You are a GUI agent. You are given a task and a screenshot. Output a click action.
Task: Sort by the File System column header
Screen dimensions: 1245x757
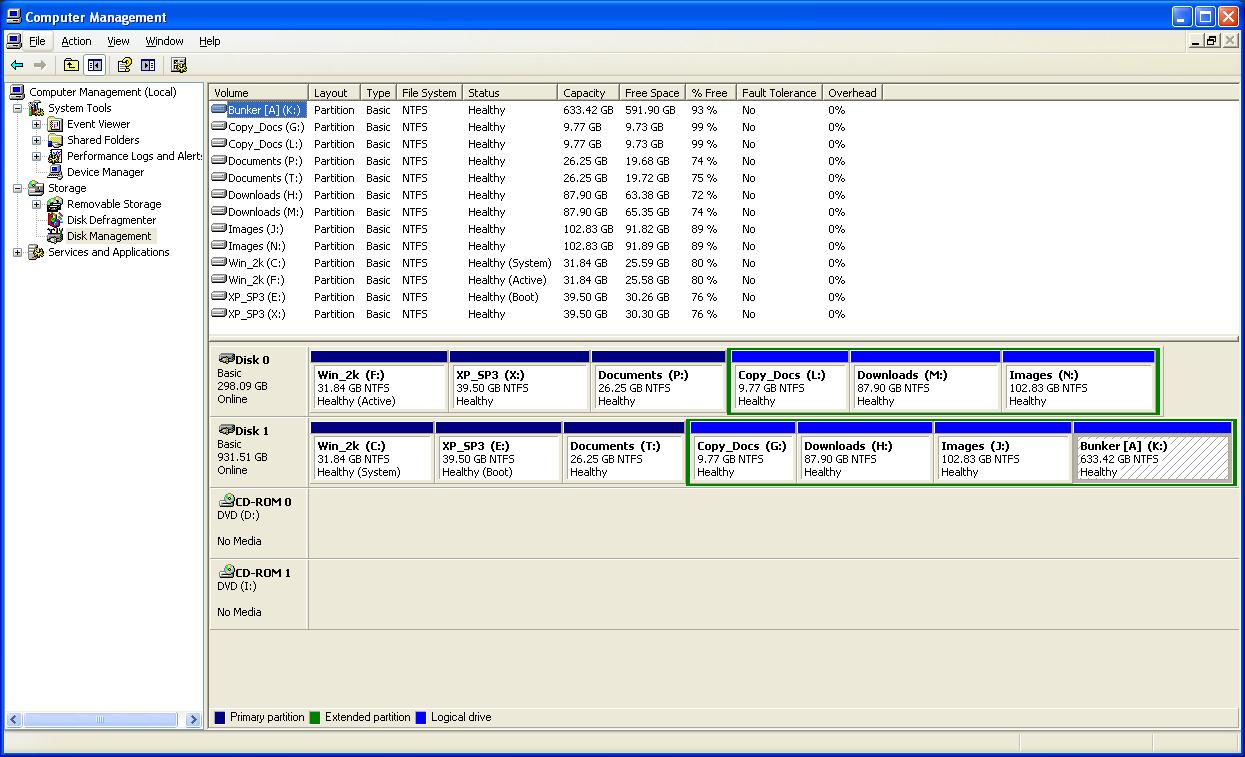pyautogui.click(x=430, y=93)
